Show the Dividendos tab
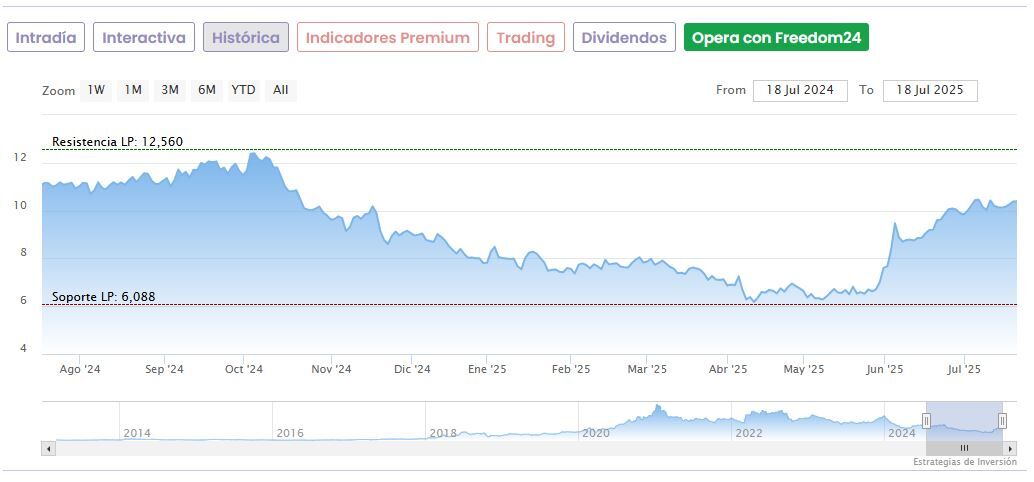 [624, 38]
